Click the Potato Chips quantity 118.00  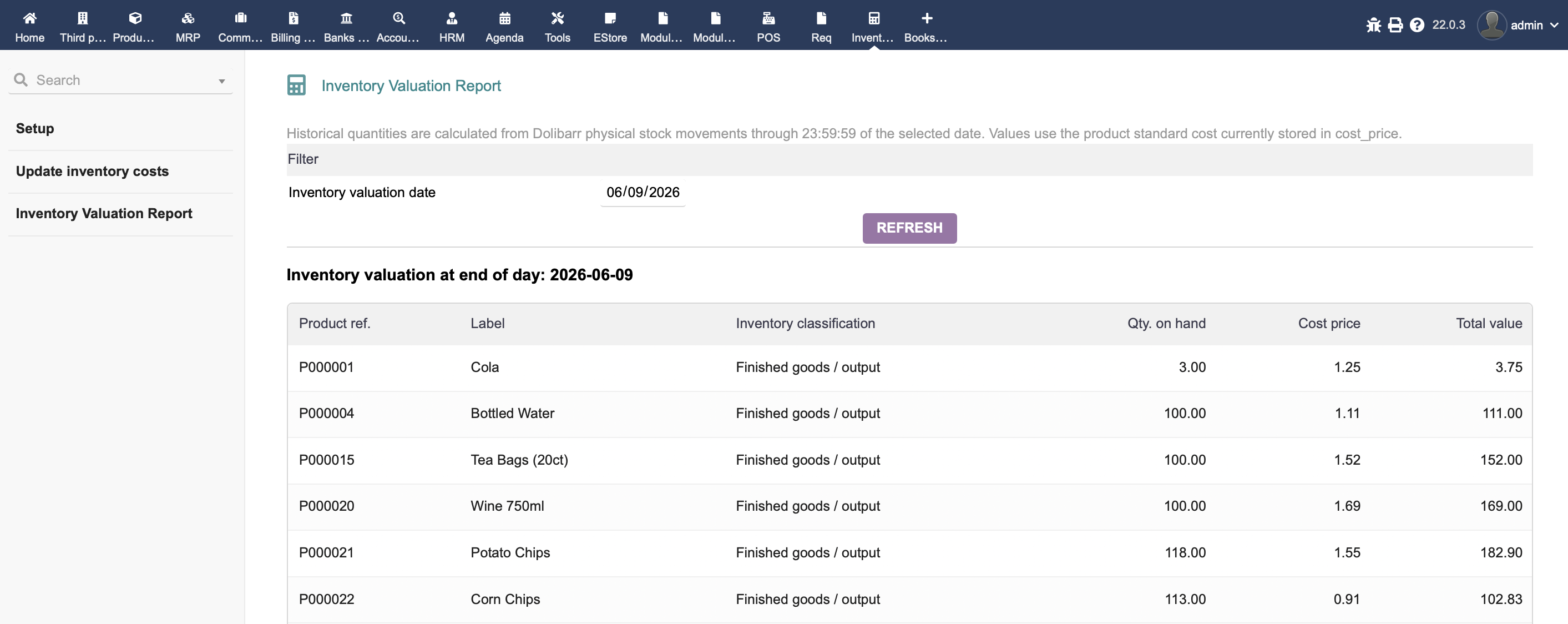pos(1185,552)
